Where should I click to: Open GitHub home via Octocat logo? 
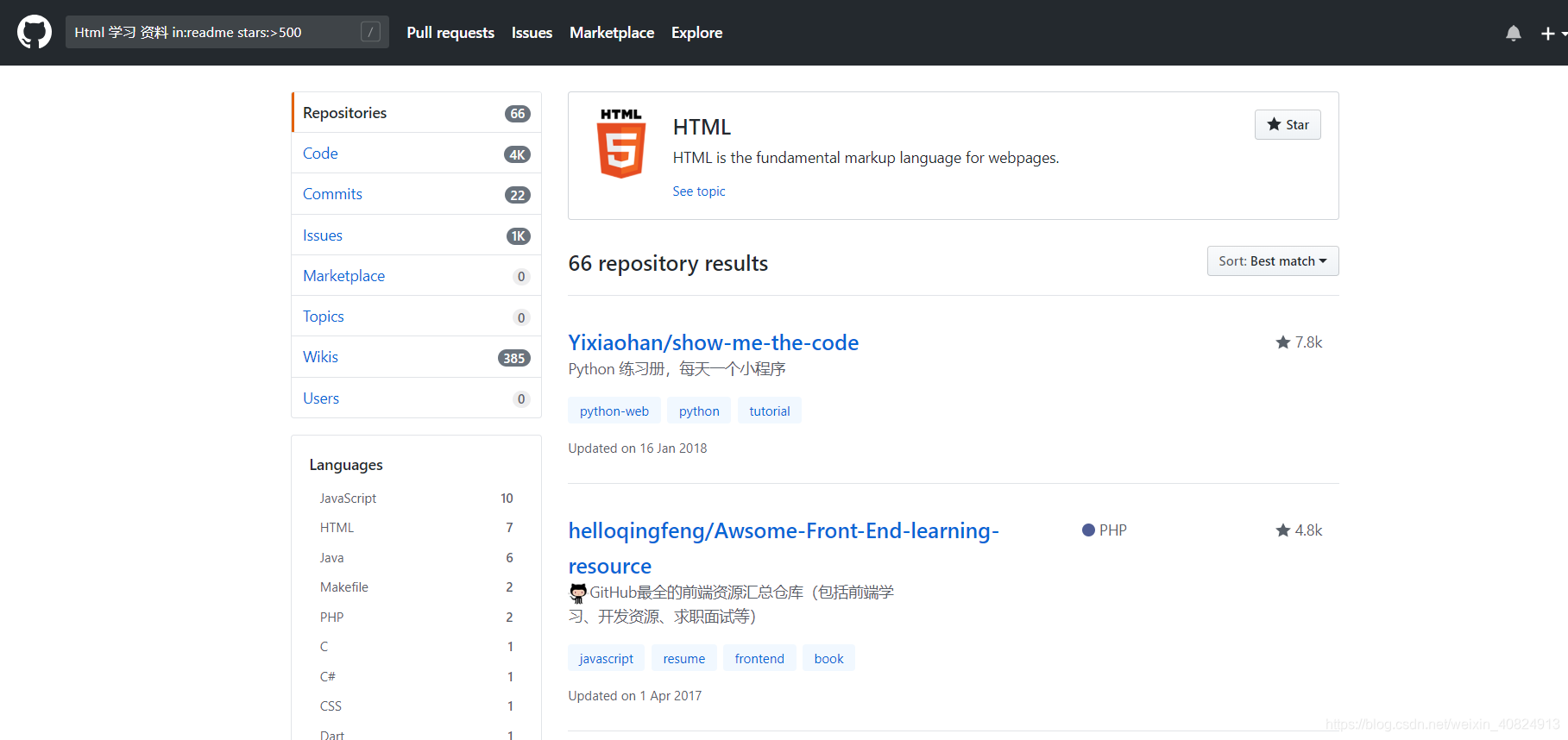[35, 32]
